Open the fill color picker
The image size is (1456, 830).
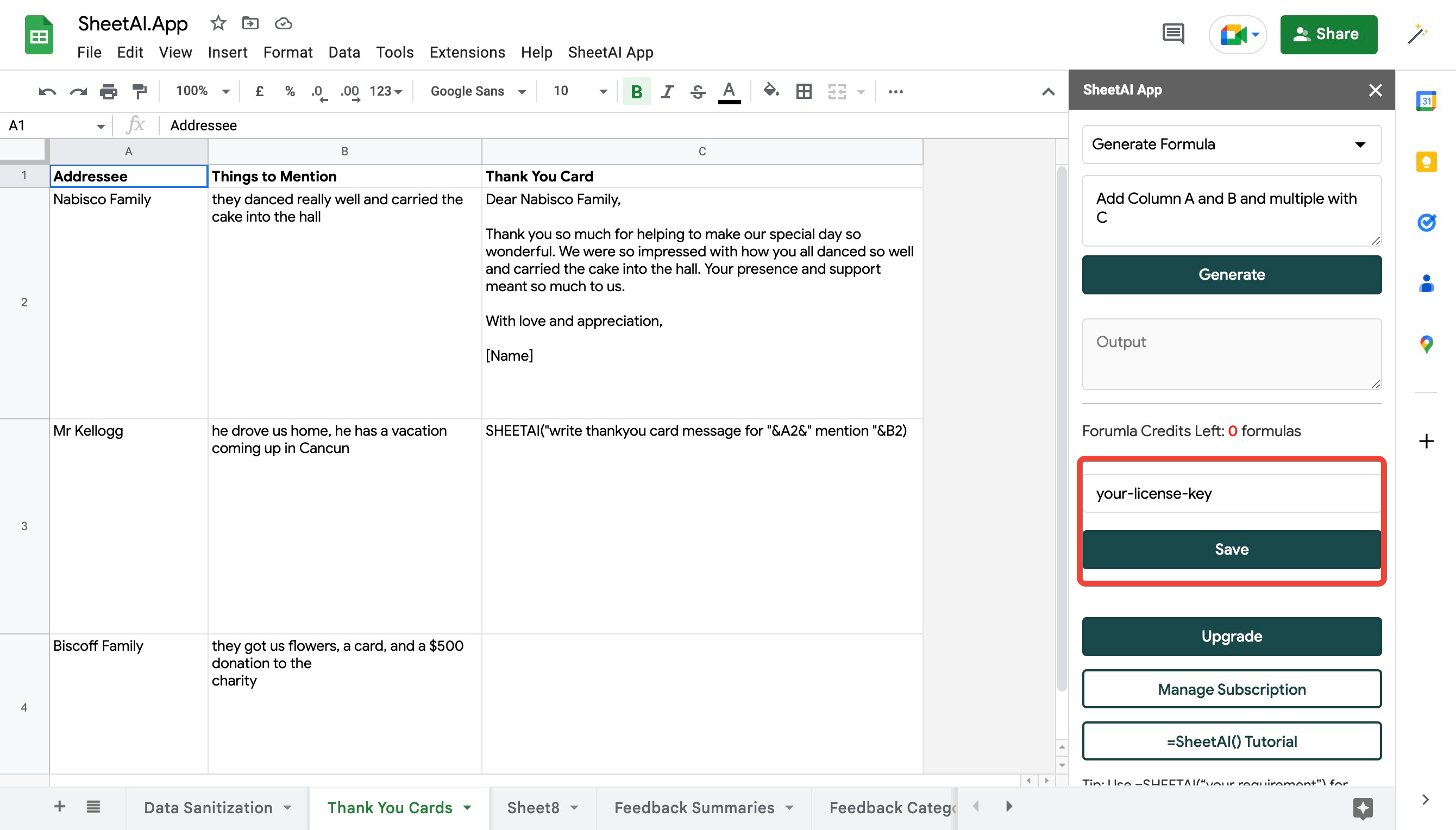click(771, 91)
